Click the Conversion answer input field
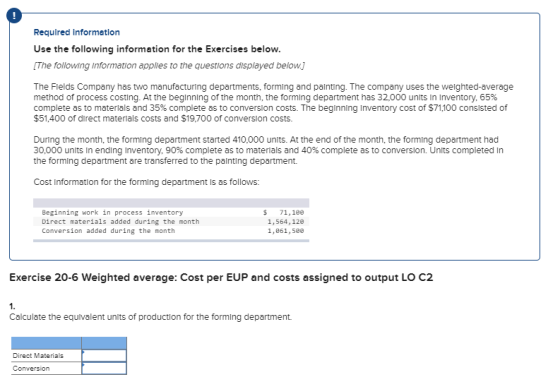Screen dimensions: 560x382 point(104,368)
